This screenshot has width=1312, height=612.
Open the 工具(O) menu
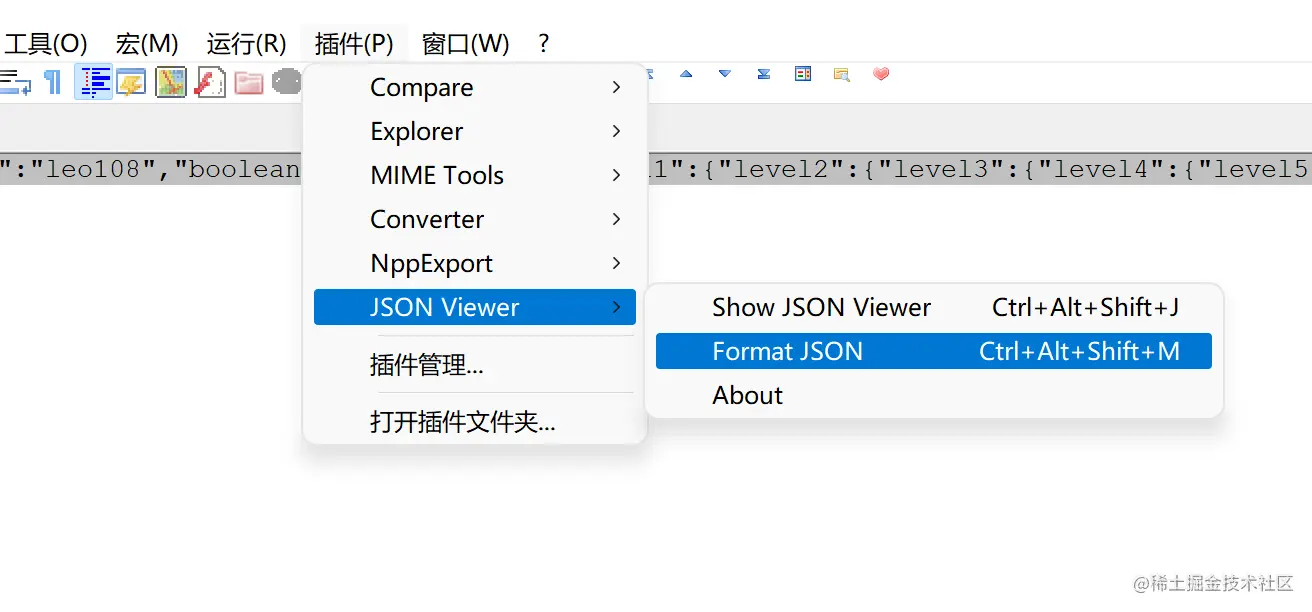pos(46,43)
